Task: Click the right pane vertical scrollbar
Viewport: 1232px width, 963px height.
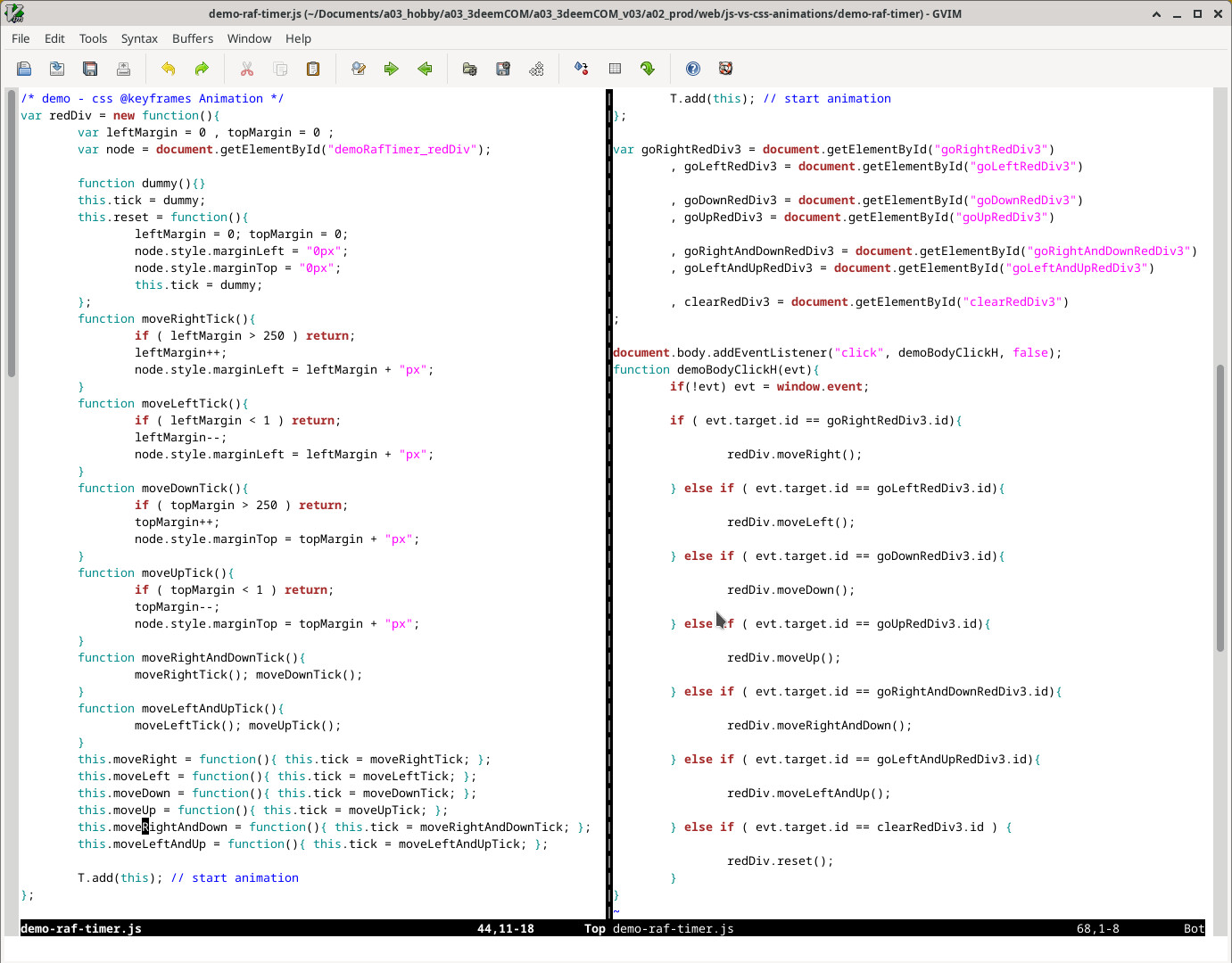Action: (1220, 508)
